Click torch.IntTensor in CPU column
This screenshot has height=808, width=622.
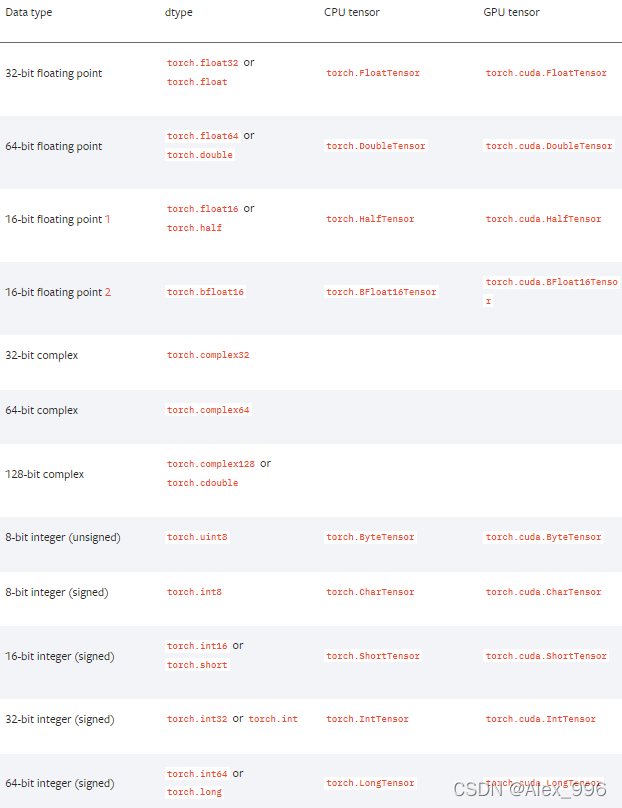coord(367,719)
